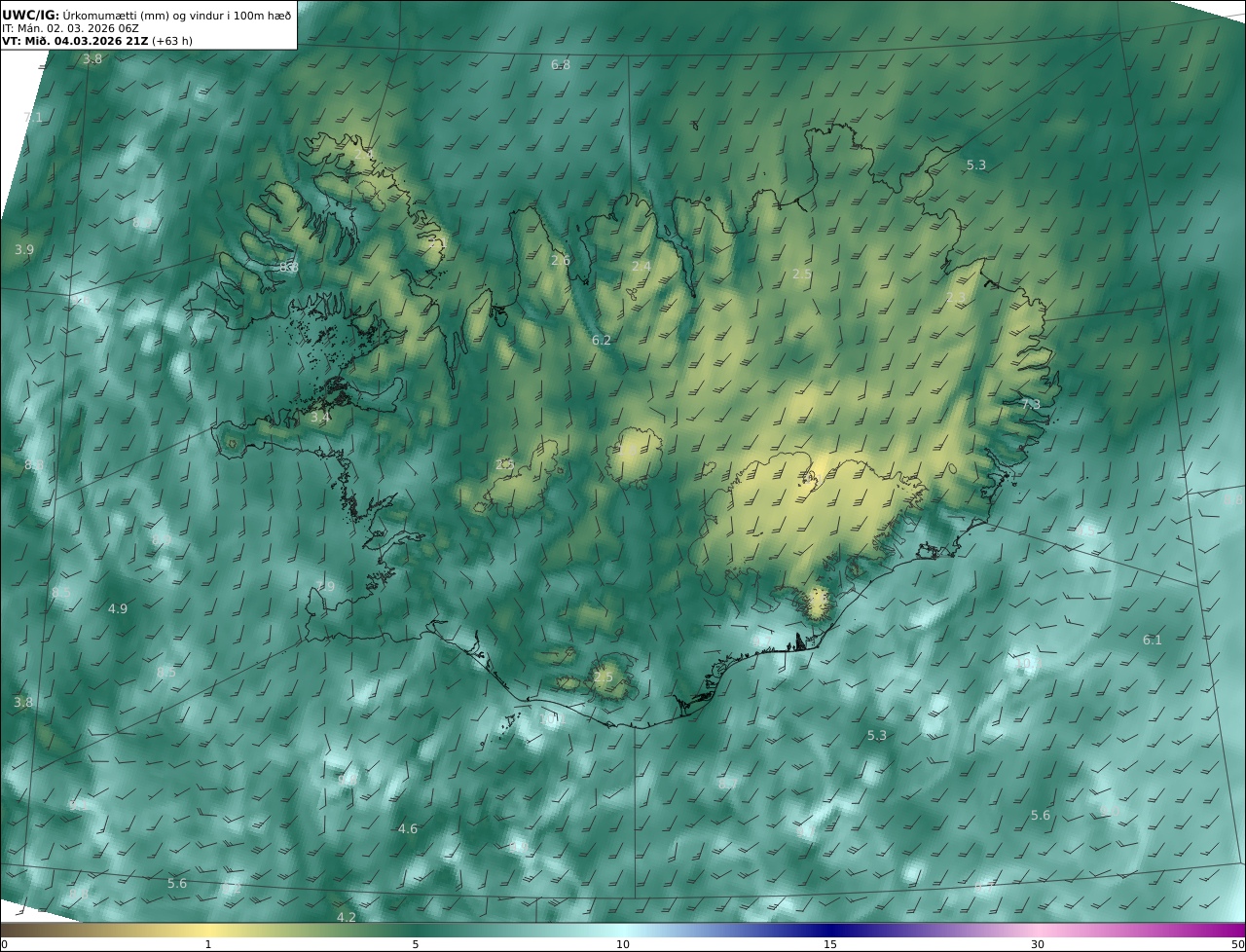Click colorbar tick label 30

[1038, 945]
